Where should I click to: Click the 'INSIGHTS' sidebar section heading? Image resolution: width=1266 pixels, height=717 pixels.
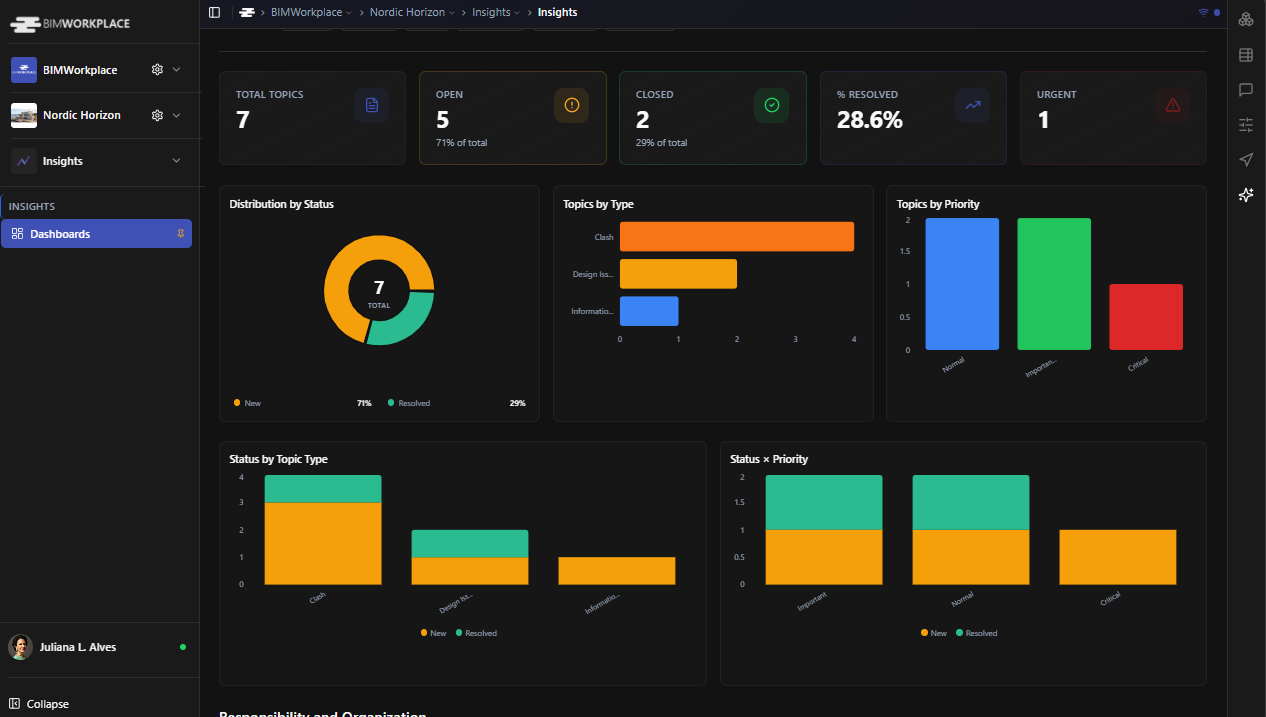(x=32, y=207)
